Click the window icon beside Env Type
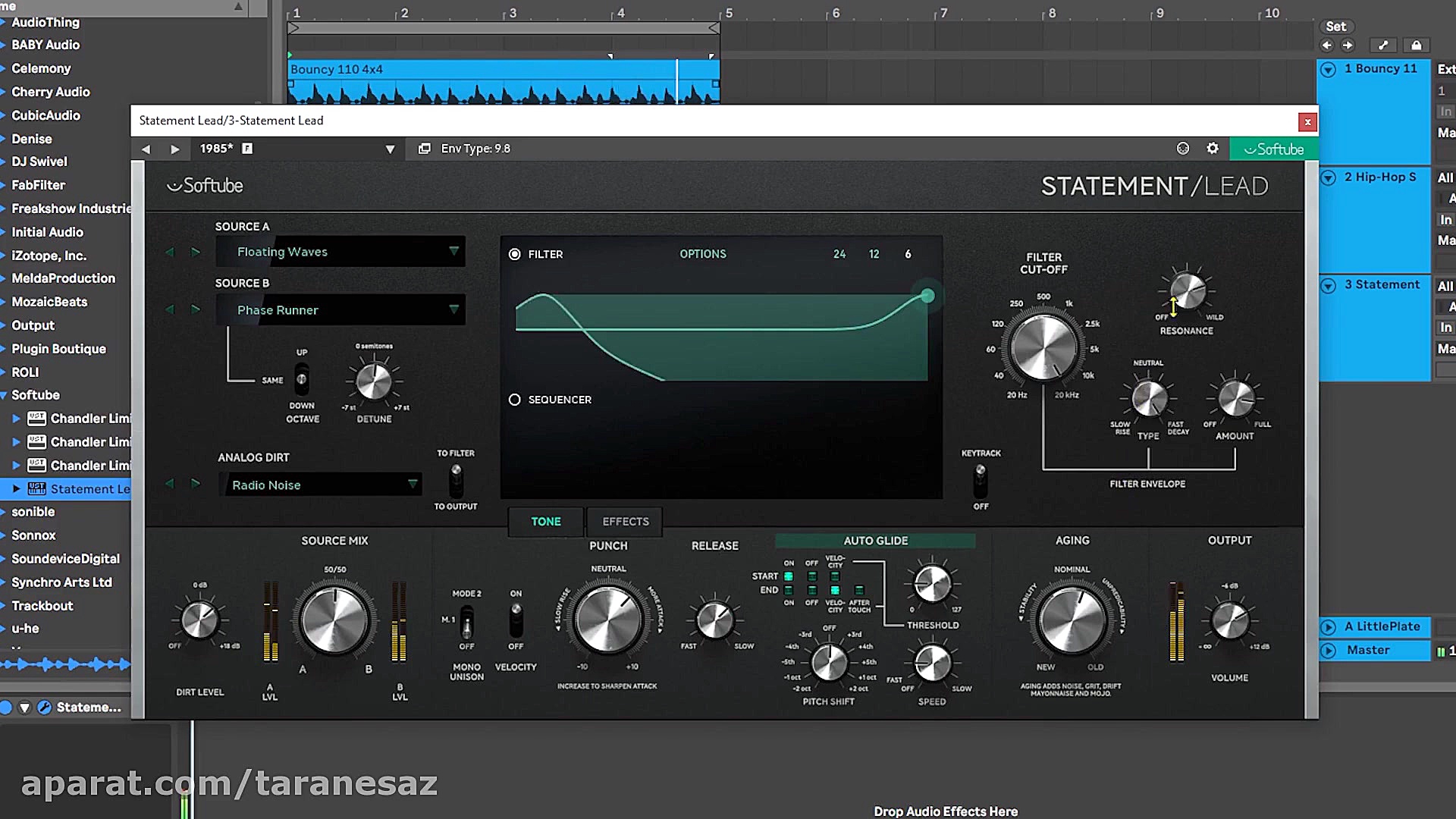The width and height of the screenshot is (1456, 819). pos(425,149)
